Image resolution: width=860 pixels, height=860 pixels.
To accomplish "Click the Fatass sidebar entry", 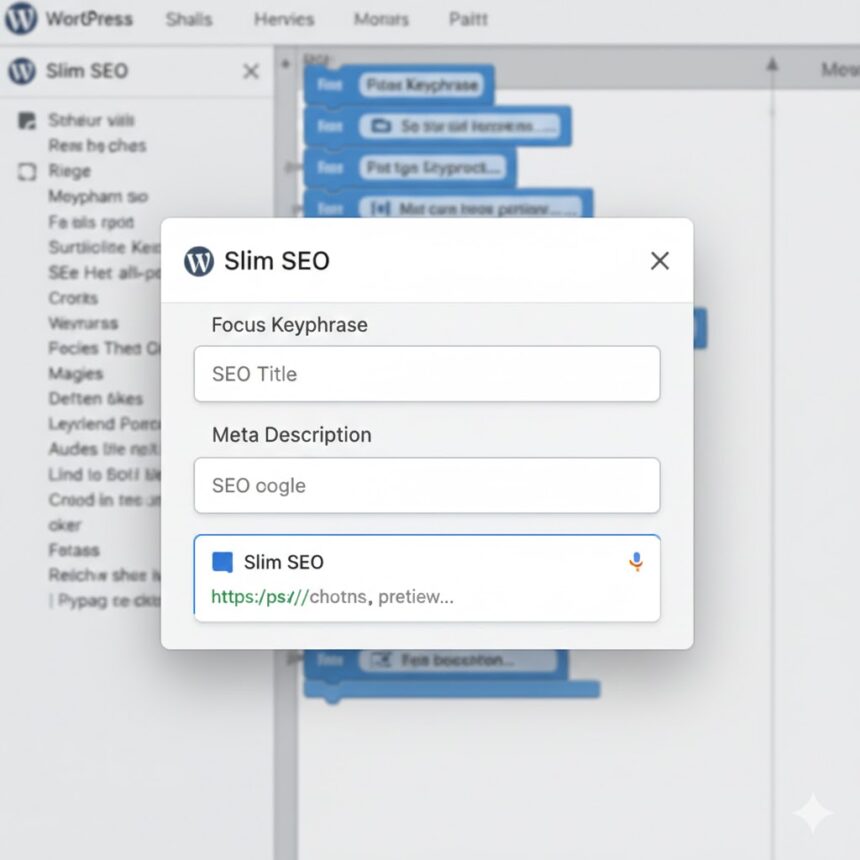I will 74,549.
